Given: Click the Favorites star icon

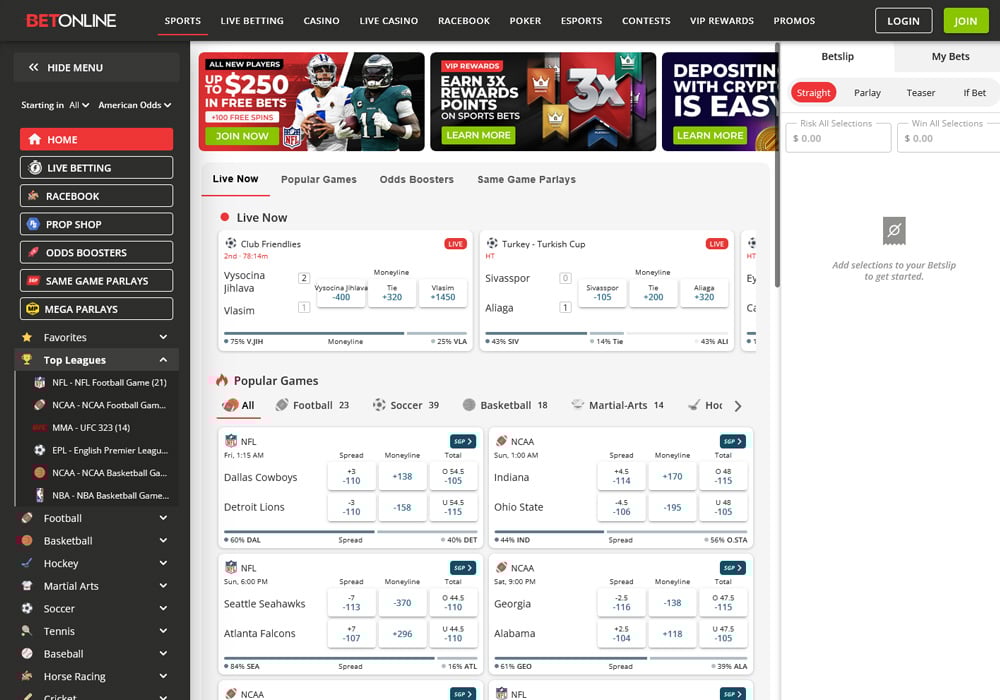Looking at the screenshot, I should [27, 337].
